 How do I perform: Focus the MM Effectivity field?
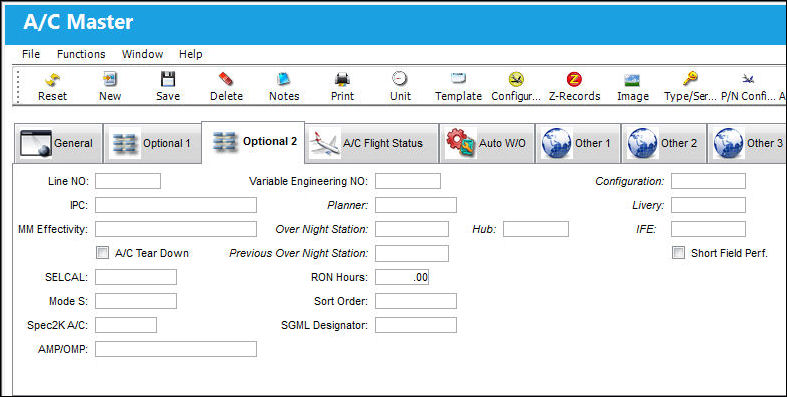pos(176,229)
